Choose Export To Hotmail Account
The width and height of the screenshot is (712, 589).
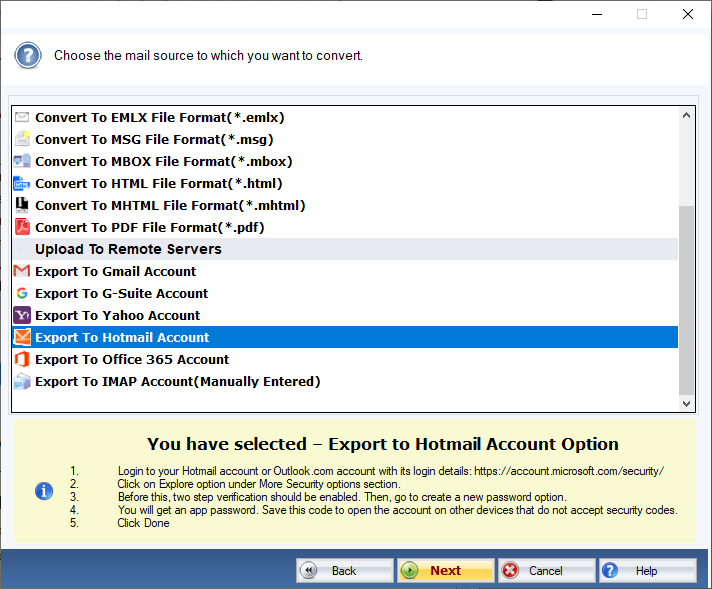pos(345,337)
